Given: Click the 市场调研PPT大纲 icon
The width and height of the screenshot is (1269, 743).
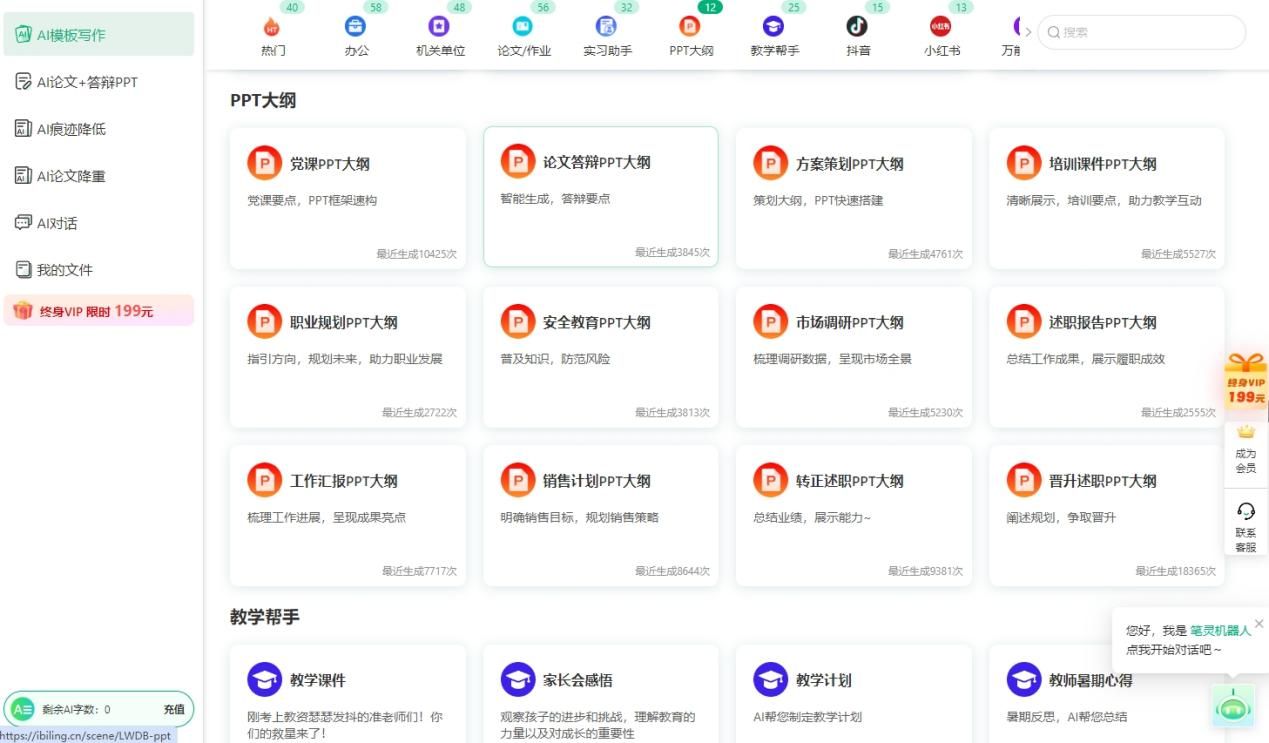Looking at the screenshot, I should click(770, 322).
